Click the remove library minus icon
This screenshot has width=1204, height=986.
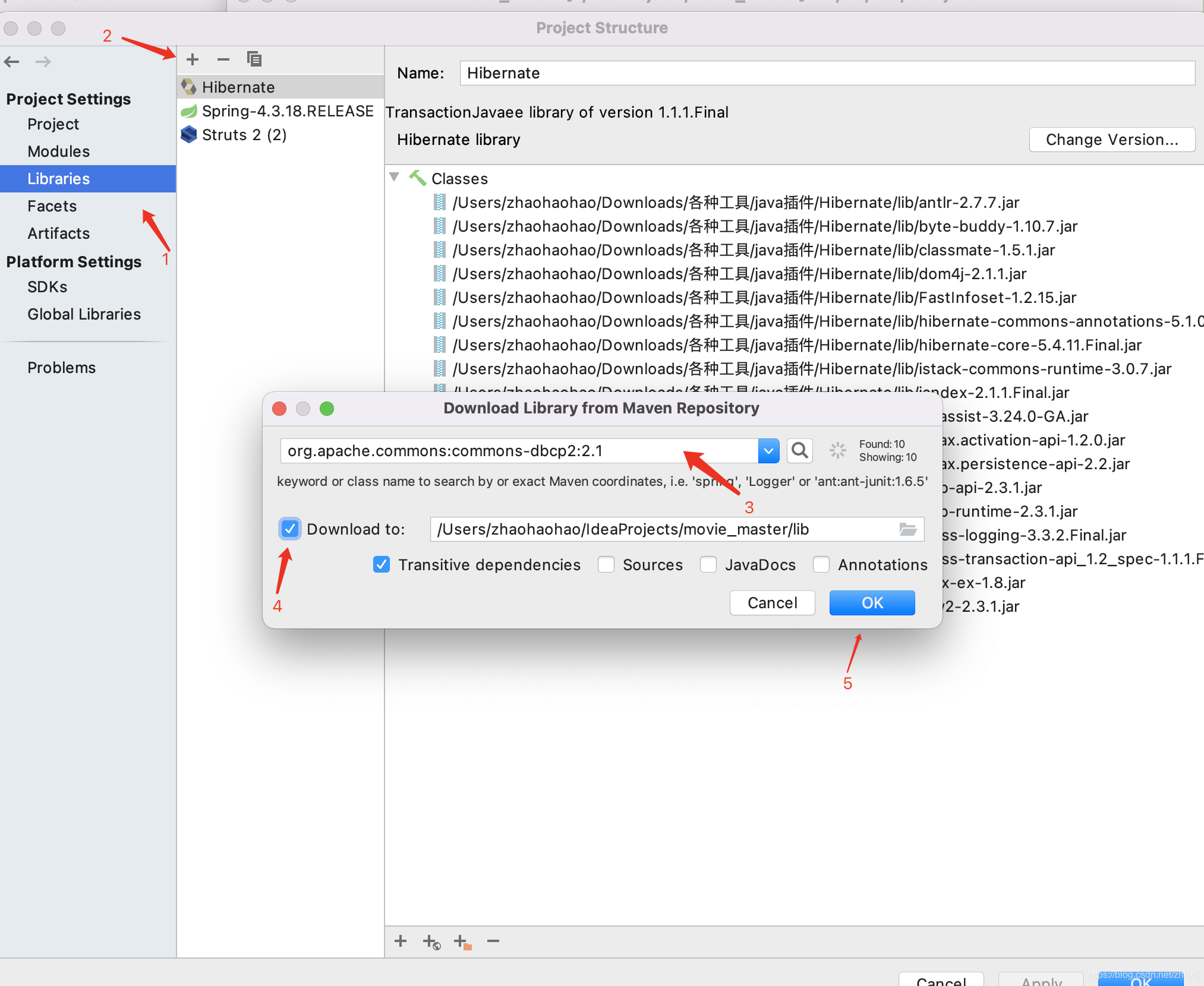(223, 59)
